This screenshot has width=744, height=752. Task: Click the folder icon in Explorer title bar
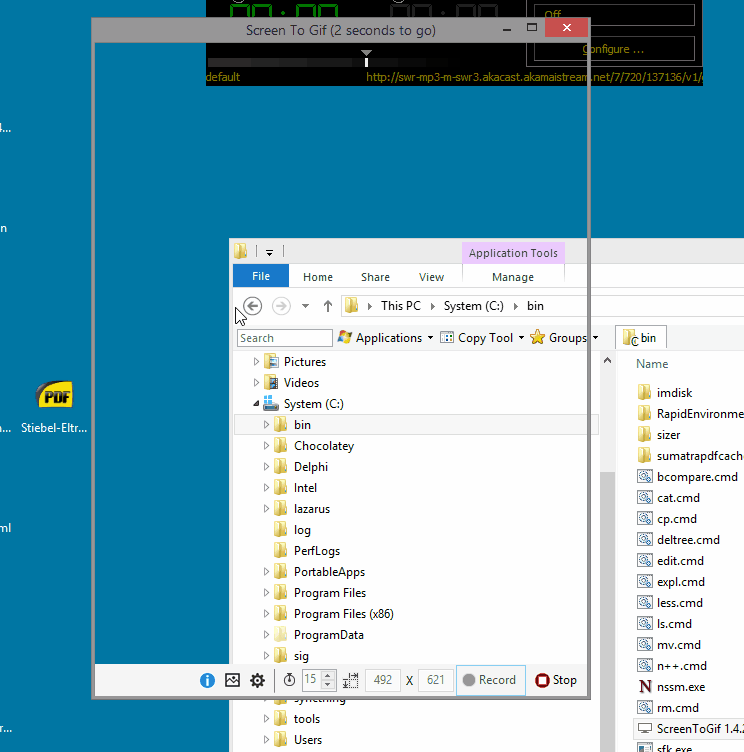click(x=241, y=251)
